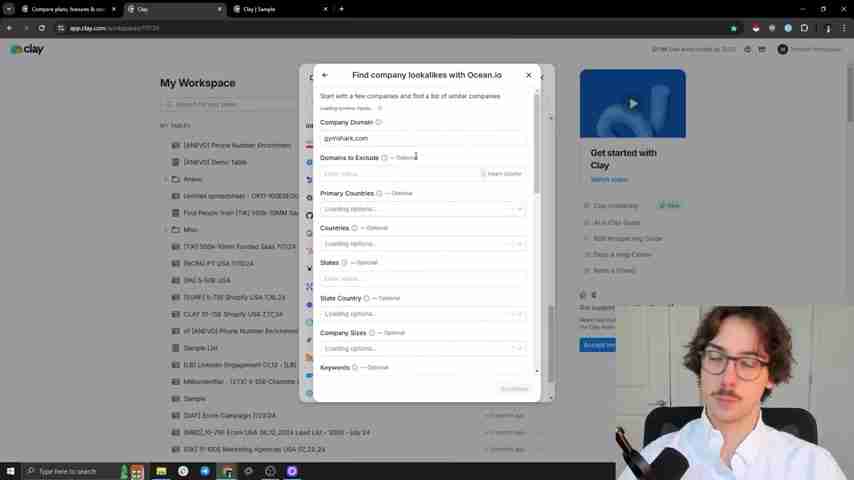The image size is (854, 480).
Task: Open the State Country dropdown
Action: pos(423,314)
